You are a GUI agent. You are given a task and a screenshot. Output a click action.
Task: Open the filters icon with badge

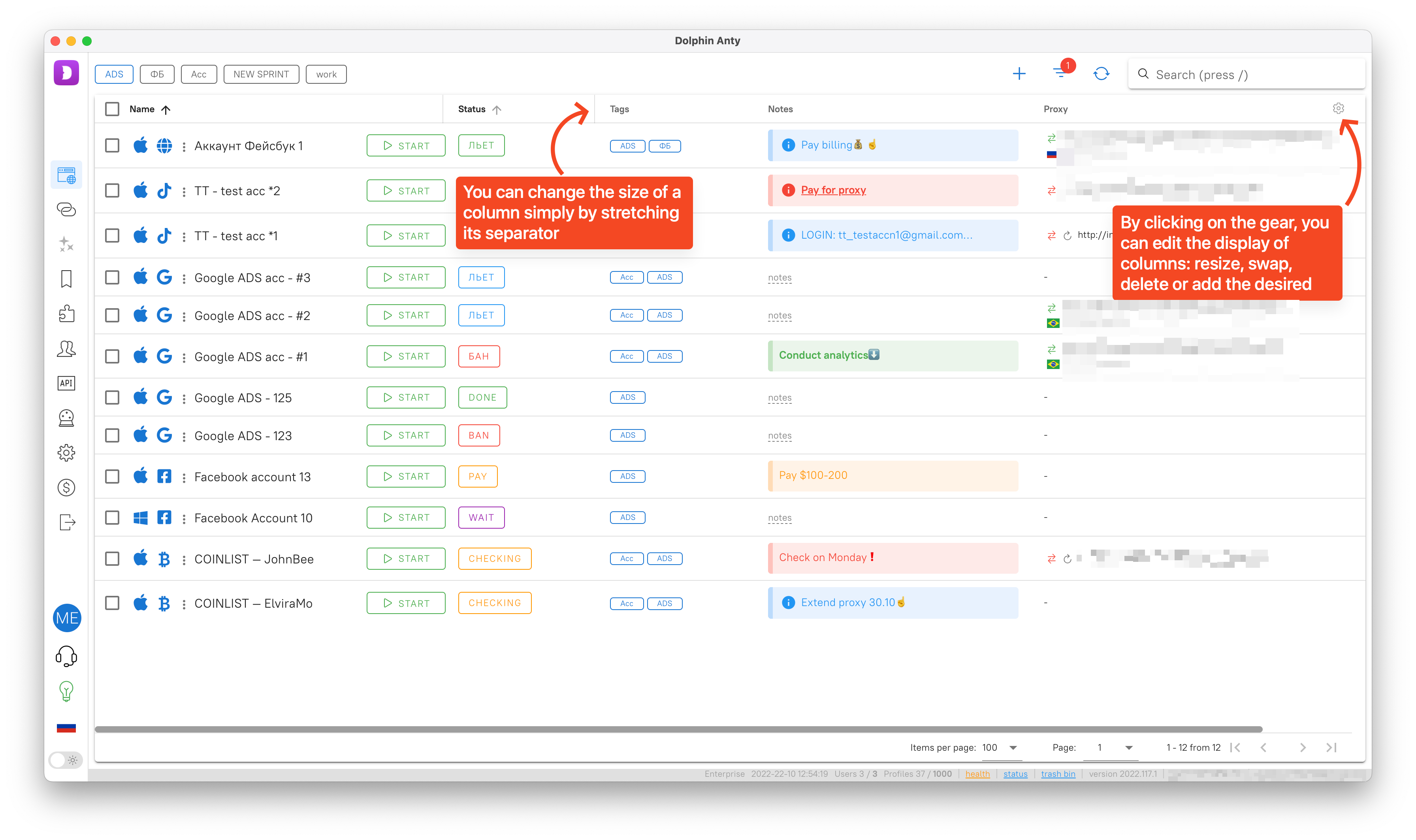tap(1060, 73)
